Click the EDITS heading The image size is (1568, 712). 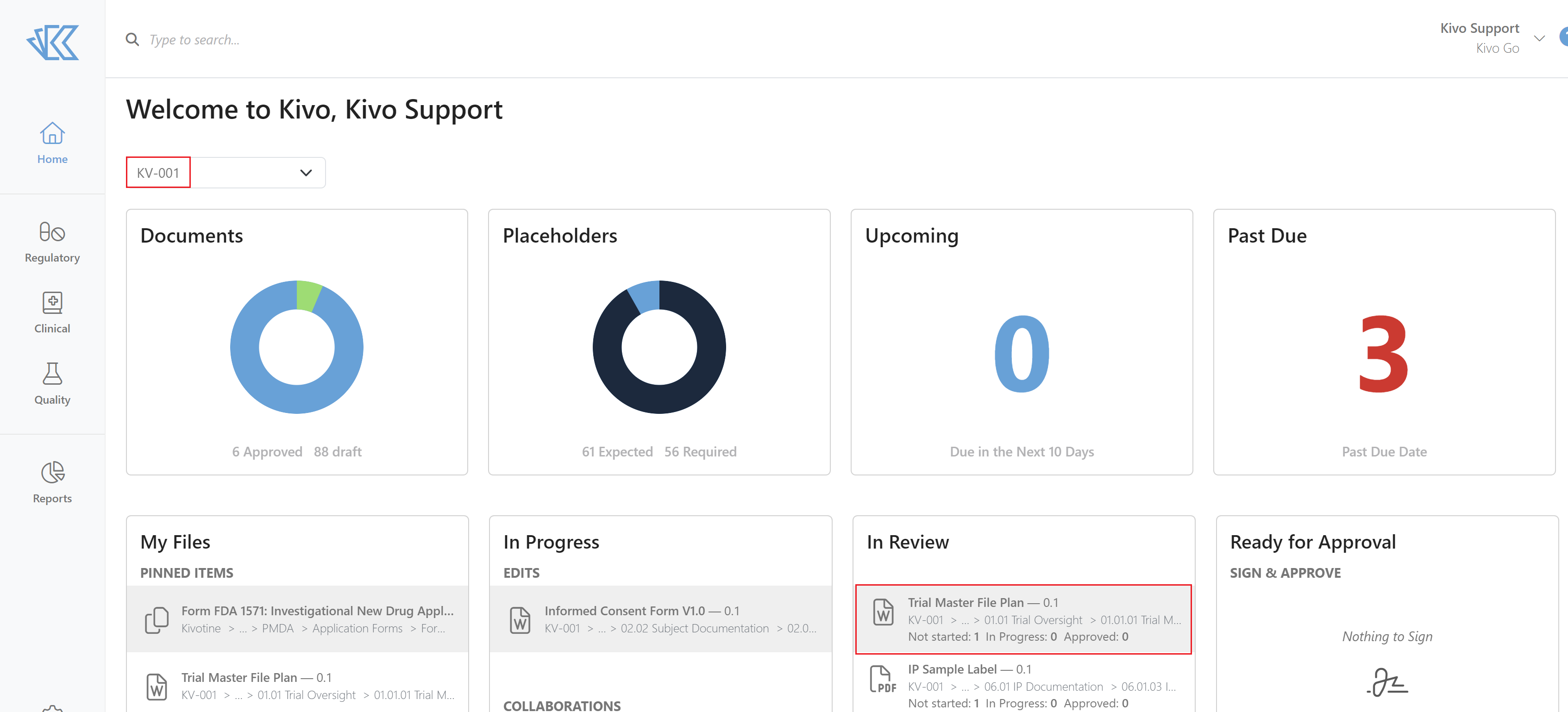point(521,573)
